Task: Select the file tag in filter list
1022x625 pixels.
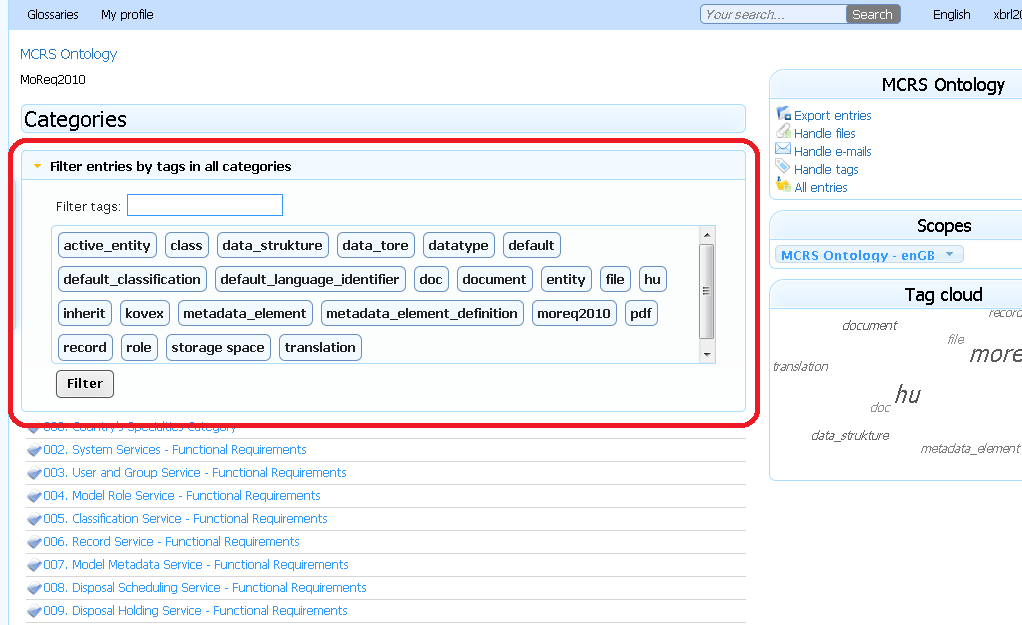Action: [615, 279]
